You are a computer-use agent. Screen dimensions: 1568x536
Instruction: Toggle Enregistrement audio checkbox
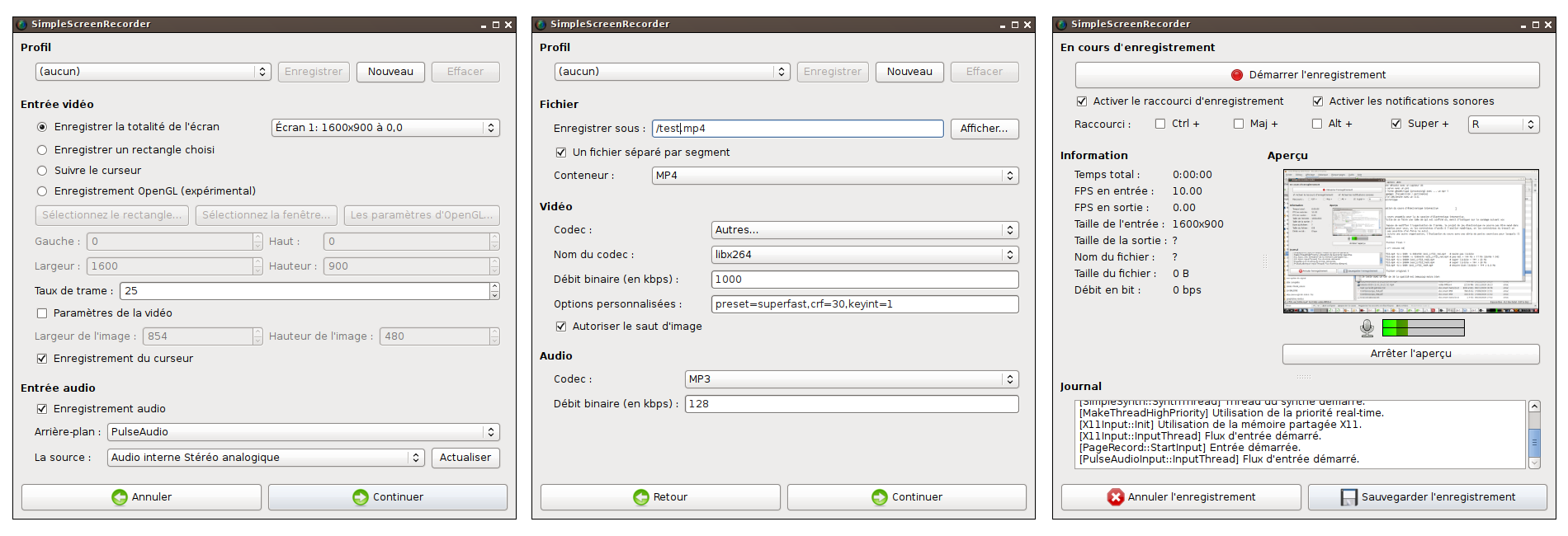tap(42, 409)
